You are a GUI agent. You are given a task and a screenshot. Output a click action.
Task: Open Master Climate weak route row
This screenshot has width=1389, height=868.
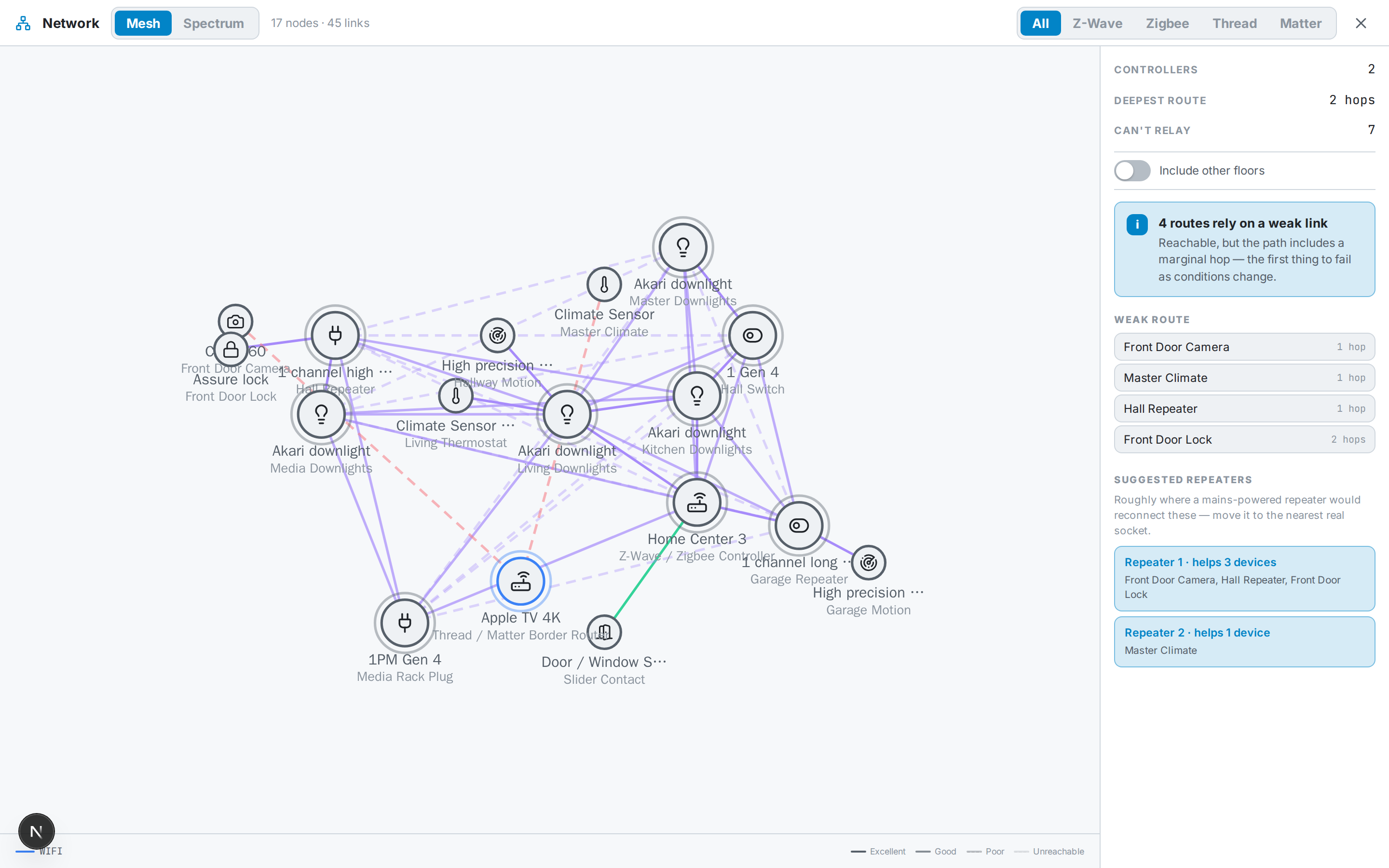click(1244, 378)
